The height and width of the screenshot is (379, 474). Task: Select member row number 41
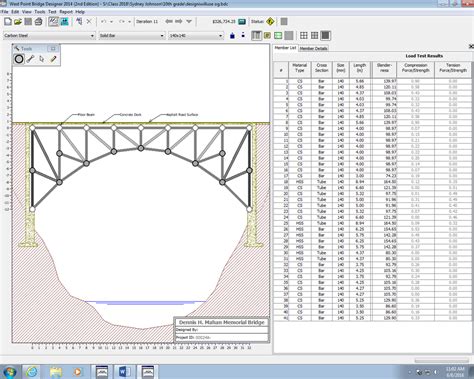pyautogui.click(x=372, y=318)
